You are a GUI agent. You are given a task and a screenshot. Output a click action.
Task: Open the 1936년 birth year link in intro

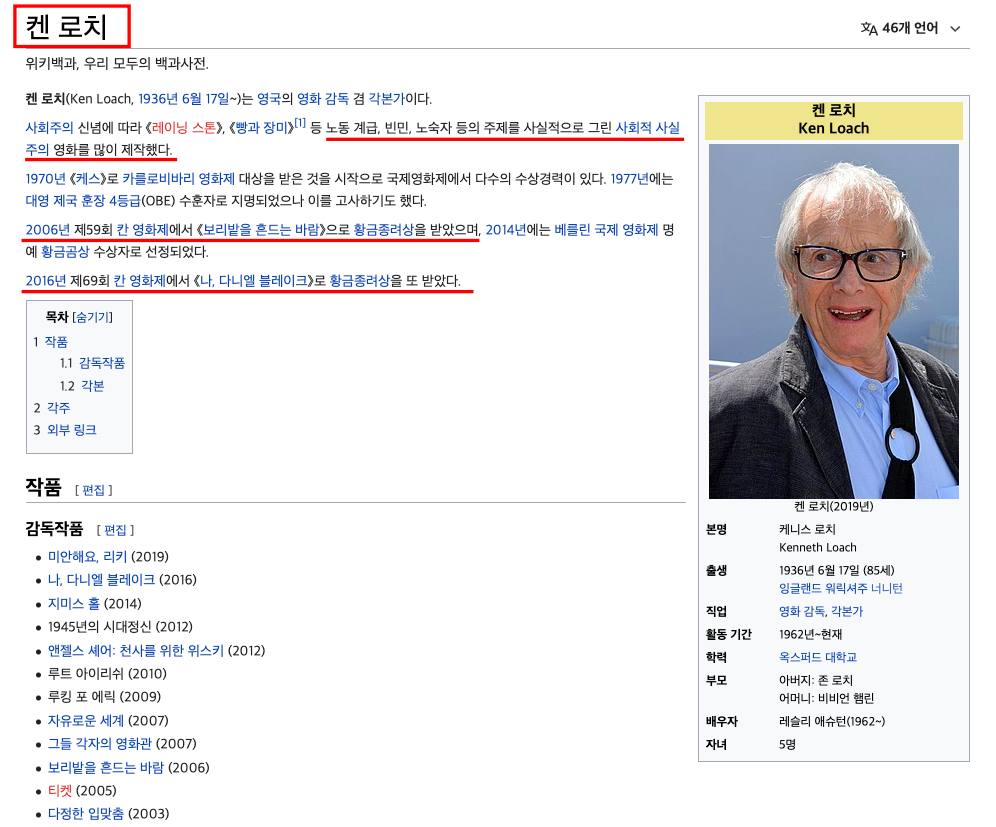[x=158, y=98]
